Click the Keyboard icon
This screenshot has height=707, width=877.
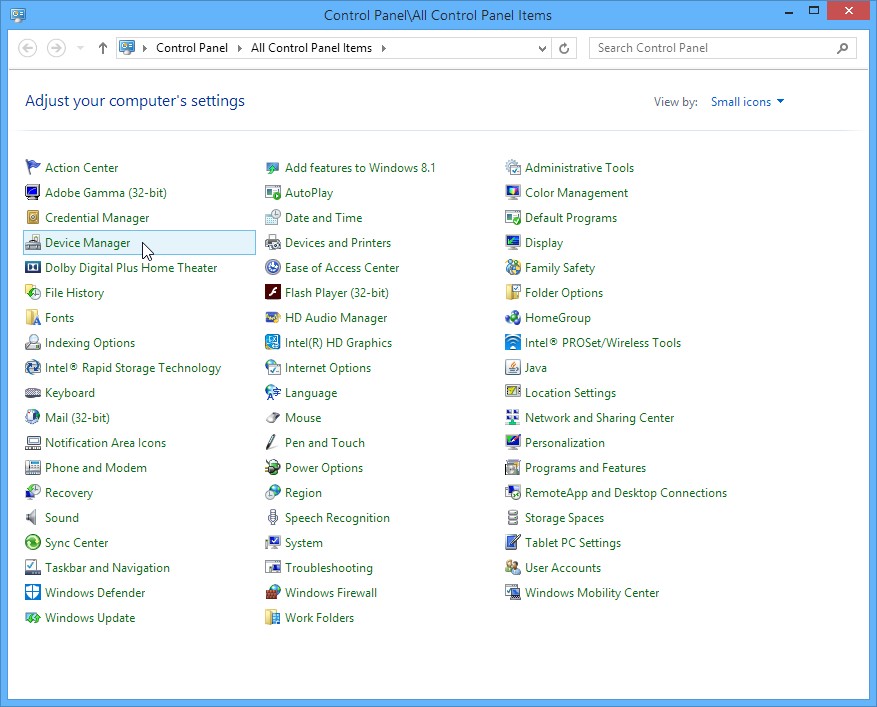[33, 393]
